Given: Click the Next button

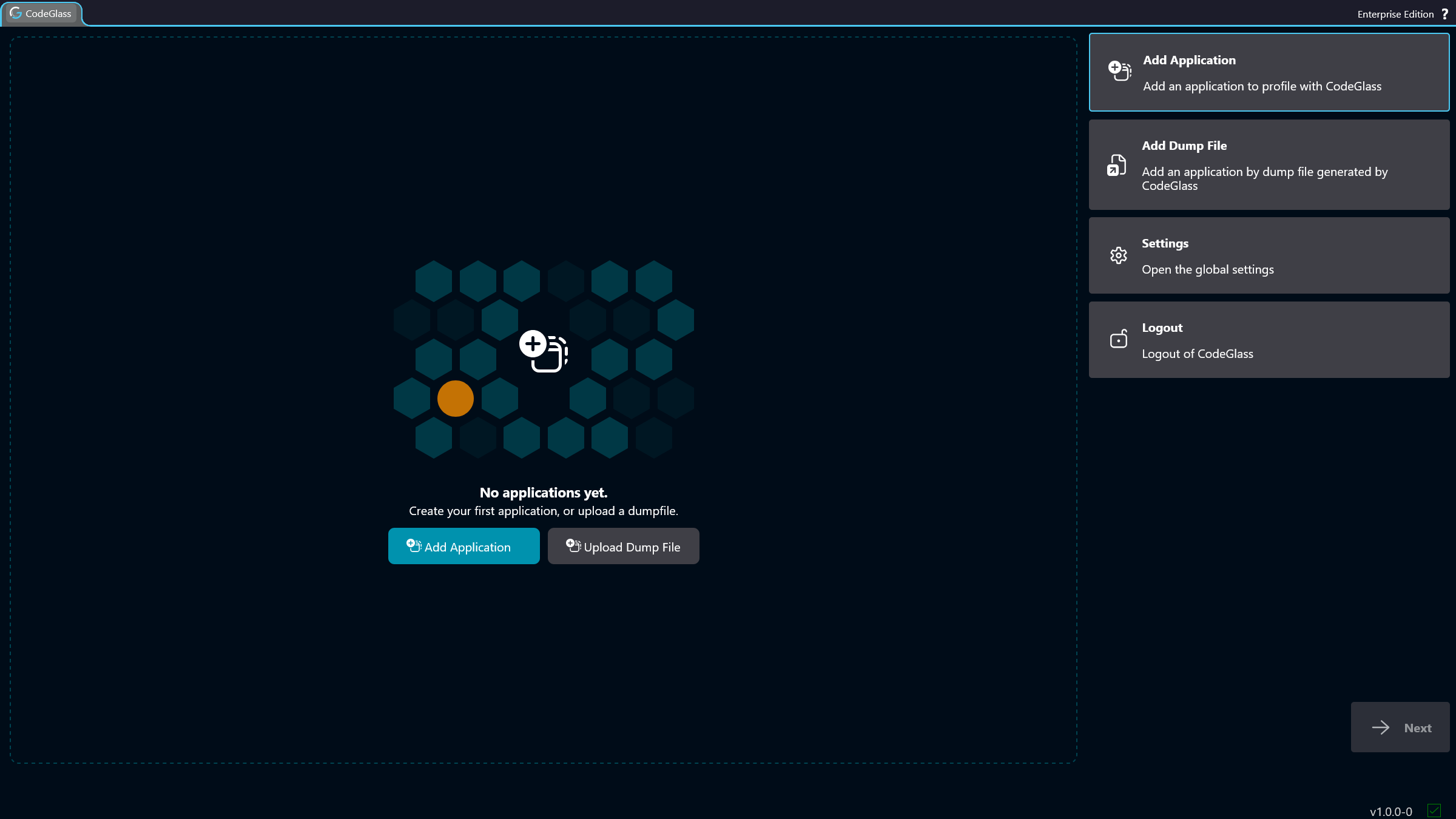Looking at the screenshot, I should coord(1400,727).
